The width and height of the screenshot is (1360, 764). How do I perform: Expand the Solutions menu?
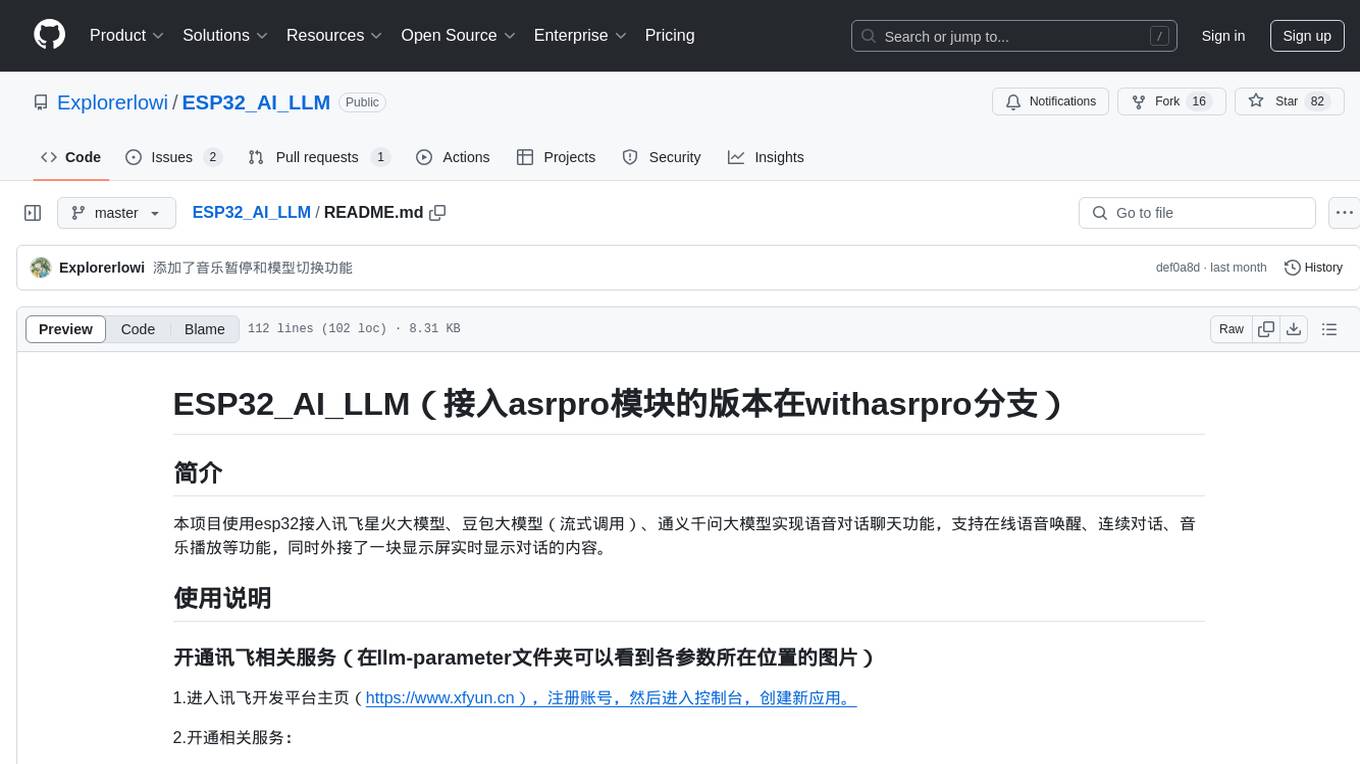(225, 35)
